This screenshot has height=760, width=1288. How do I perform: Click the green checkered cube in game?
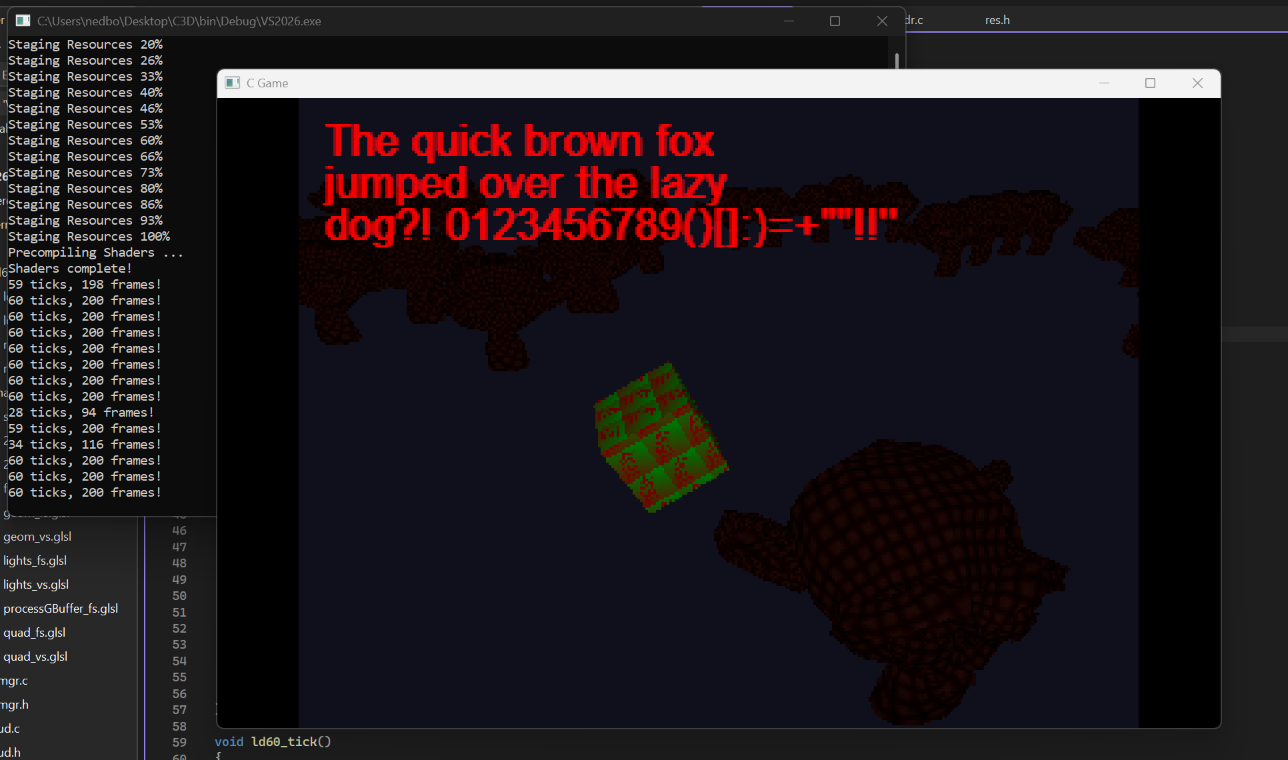660,436
